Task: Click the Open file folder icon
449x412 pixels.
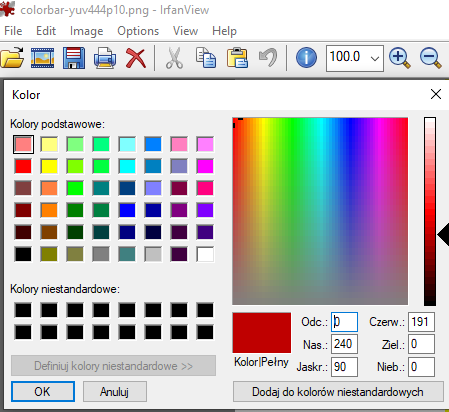Action: [12, 58]
